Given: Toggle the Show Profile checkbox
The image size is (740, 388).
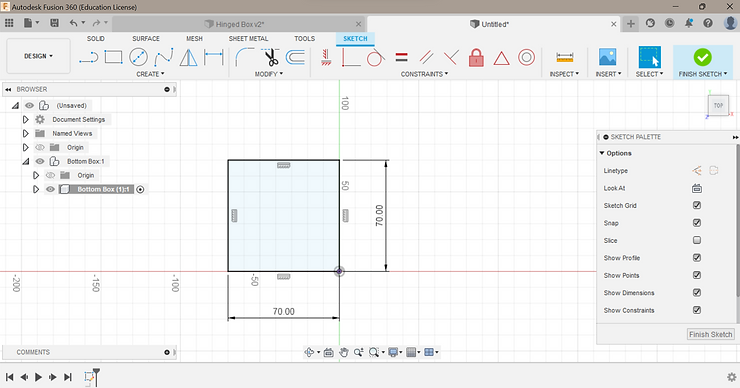Looking at the screenshot, I should click(697, 258).
